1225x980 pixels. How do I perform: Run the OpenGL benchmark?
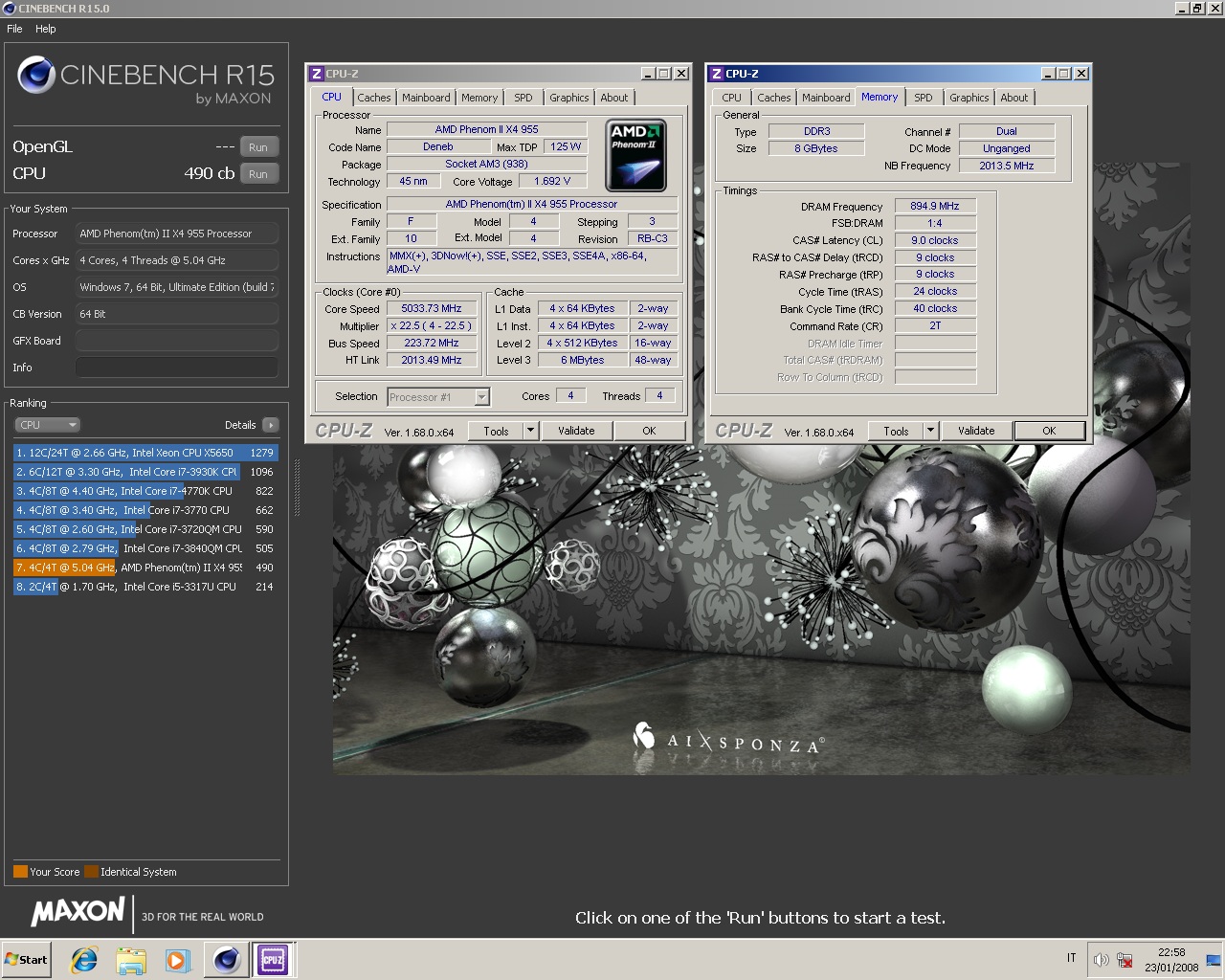tap(258, 147)
